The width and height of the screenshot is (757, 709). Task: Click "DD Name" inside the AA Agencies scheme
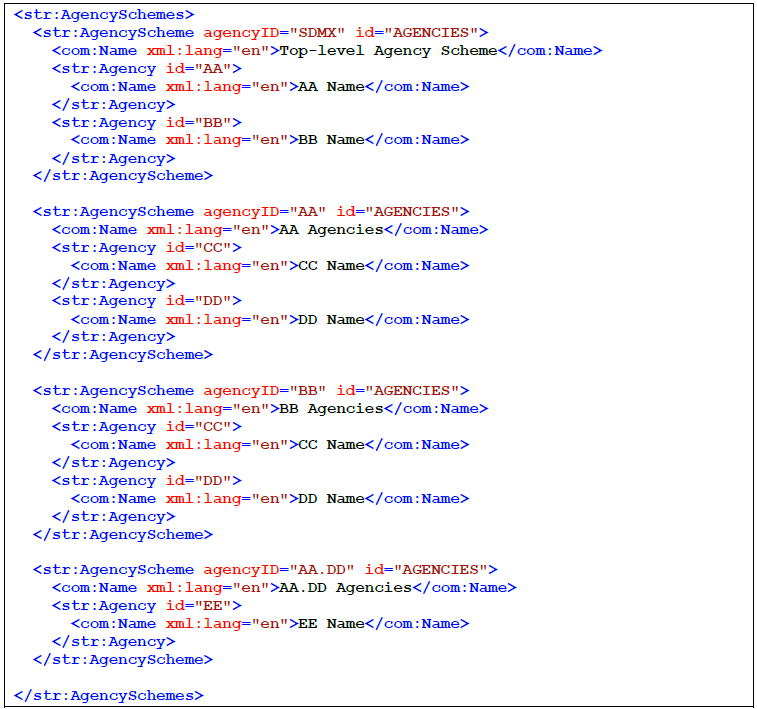pos(331,320)
